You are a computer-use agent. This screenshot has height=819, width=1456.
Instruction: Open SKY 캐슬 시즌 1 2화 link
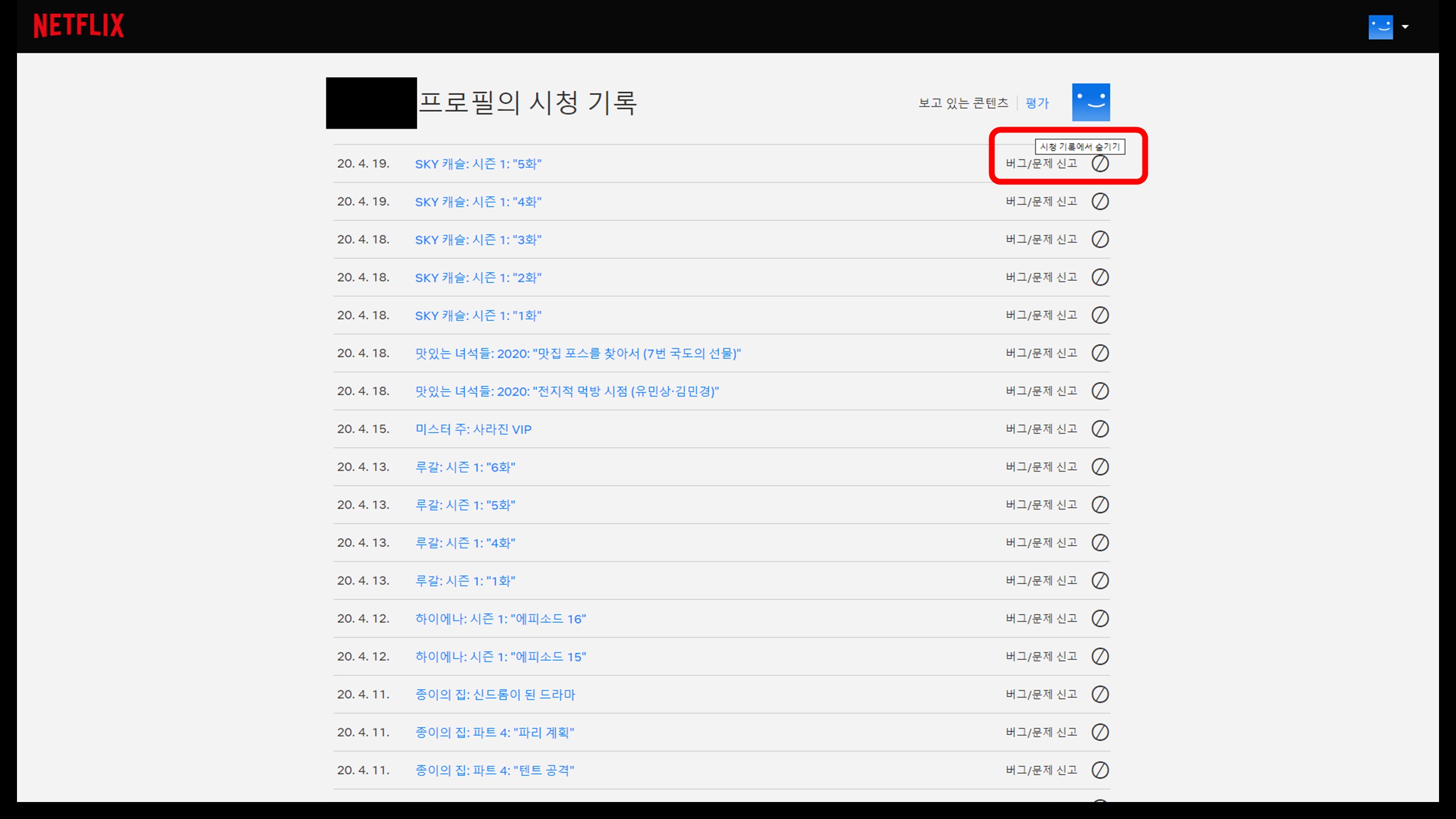point(478,278)
